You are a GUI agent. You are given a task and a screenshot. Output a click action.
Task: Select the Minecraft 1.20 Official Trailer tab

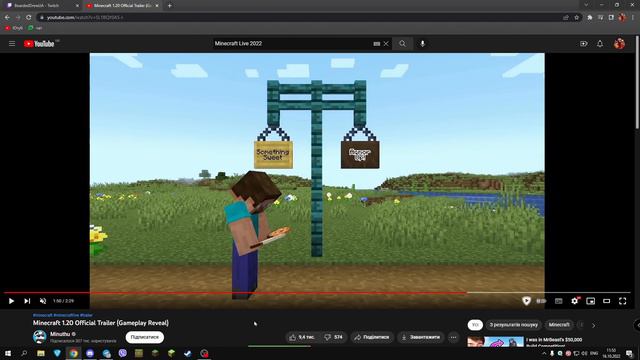coord(122,6)
